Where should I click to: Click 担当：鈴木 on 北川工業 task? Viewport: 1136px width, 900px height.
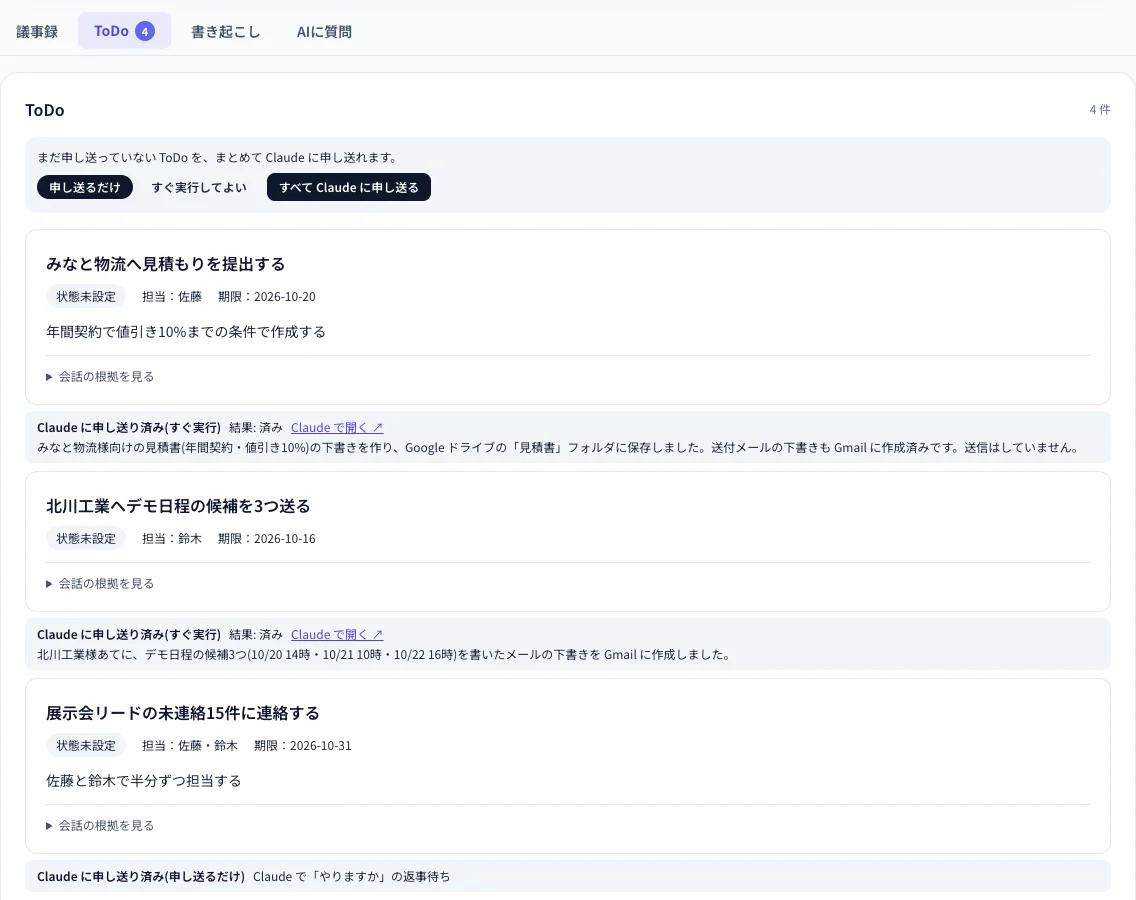(x=172, y=538)
